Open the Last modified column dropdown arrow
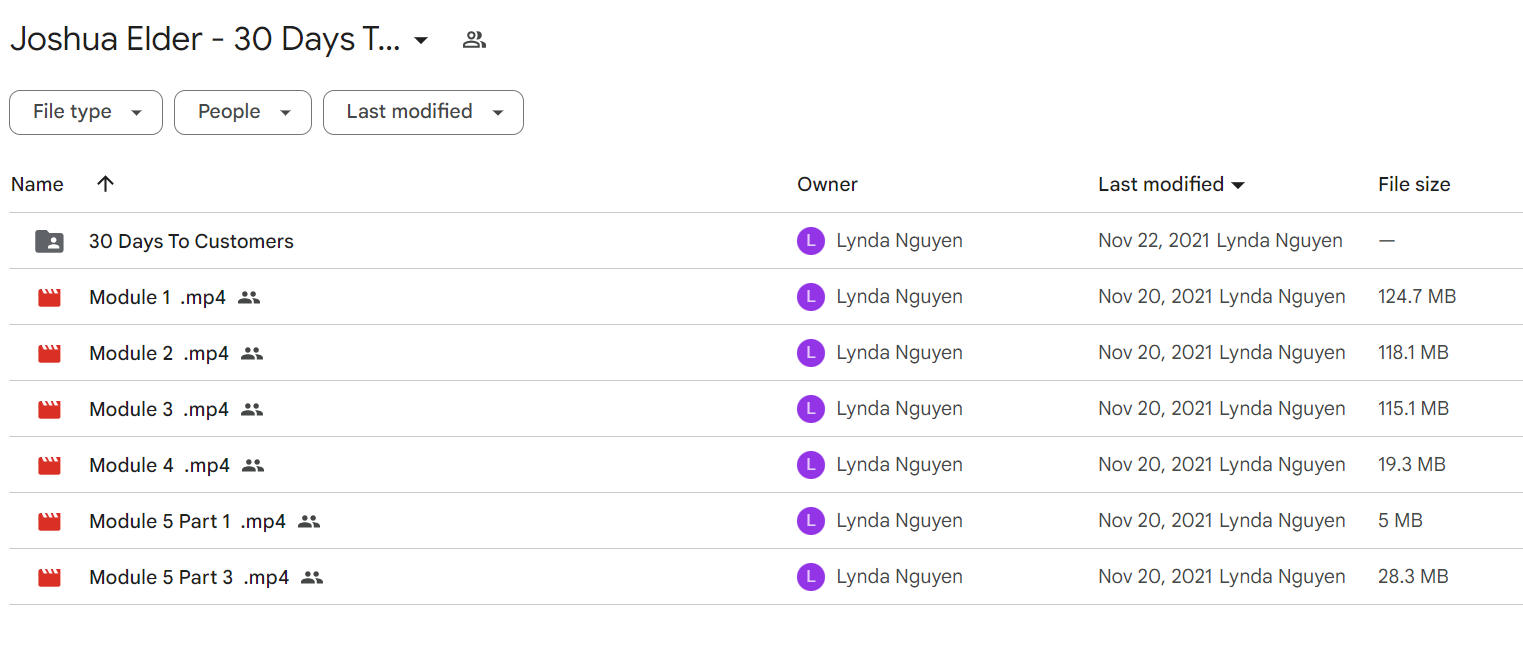 (x=1238, y=185)
